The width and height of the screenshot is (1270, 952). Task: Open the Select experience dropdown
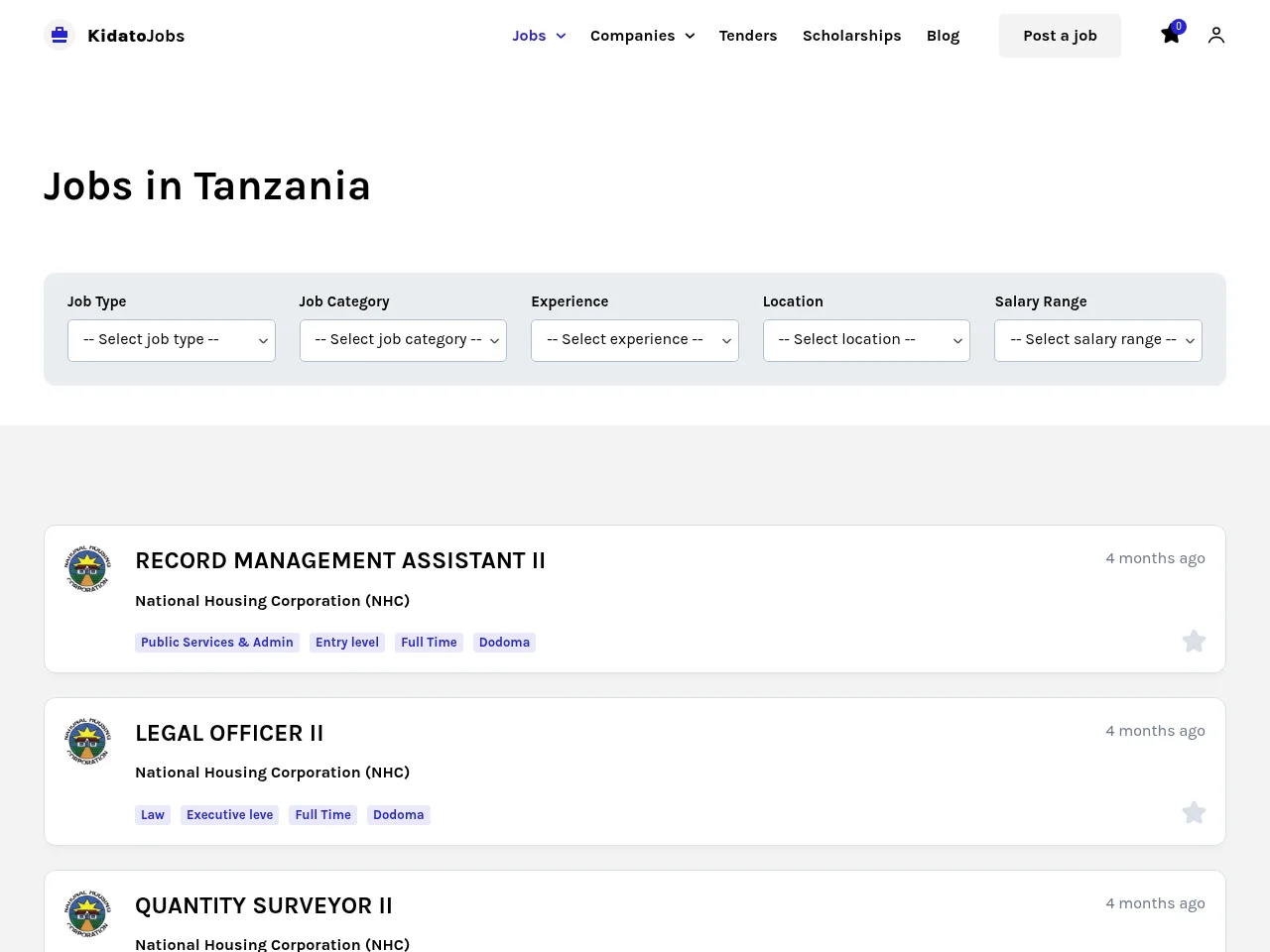tap(635, 340)
